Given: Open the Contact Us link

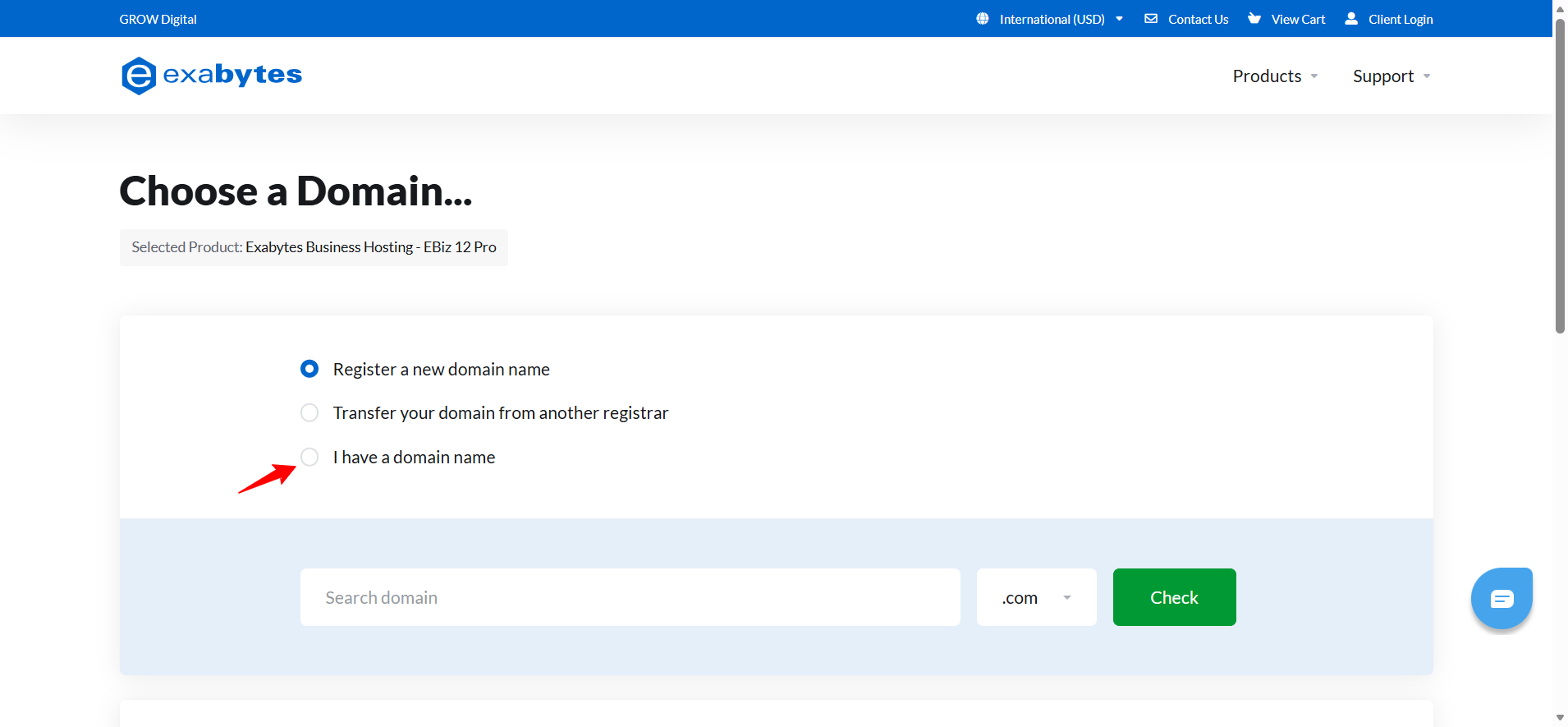Looking at the screenshot, I should click(1198, 19).
